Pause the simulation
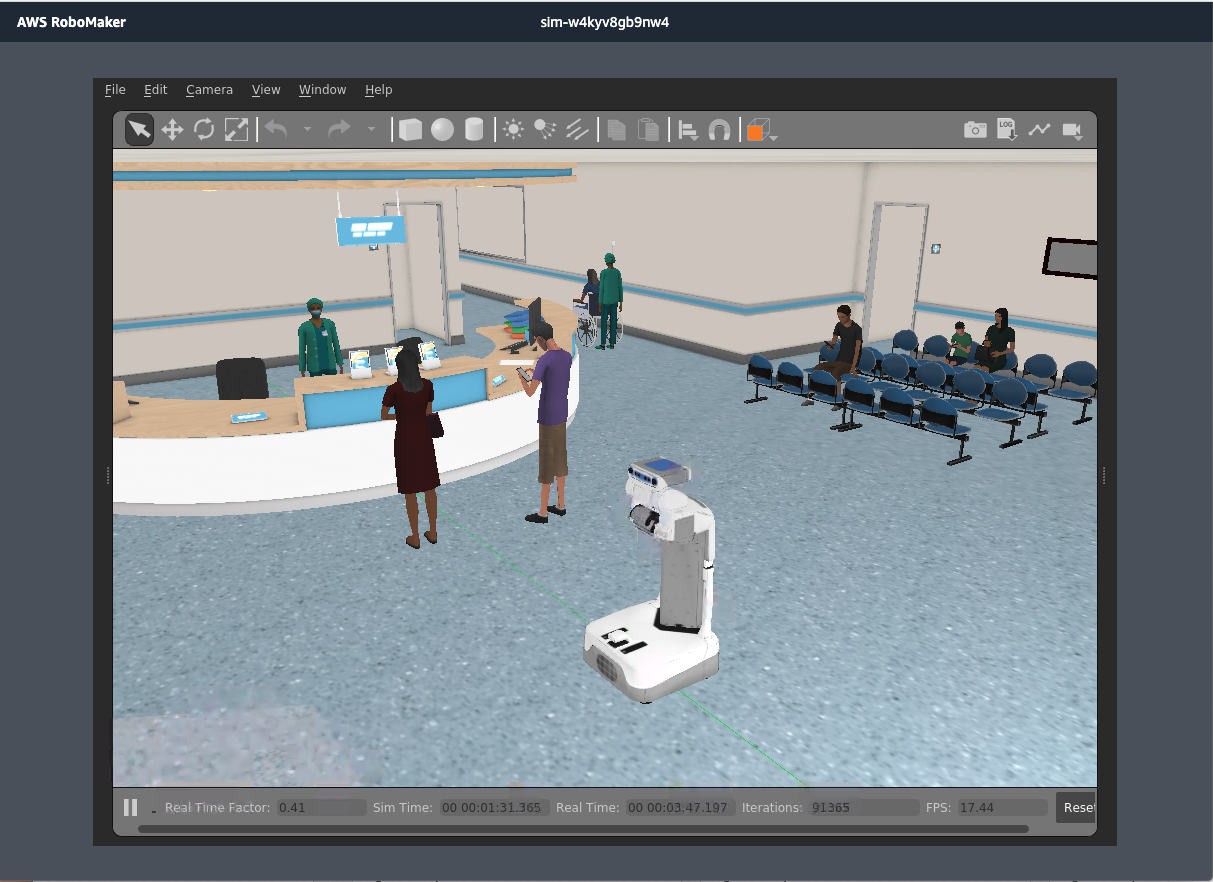Viewport: 1213px width, 882px height. [131, 807]
